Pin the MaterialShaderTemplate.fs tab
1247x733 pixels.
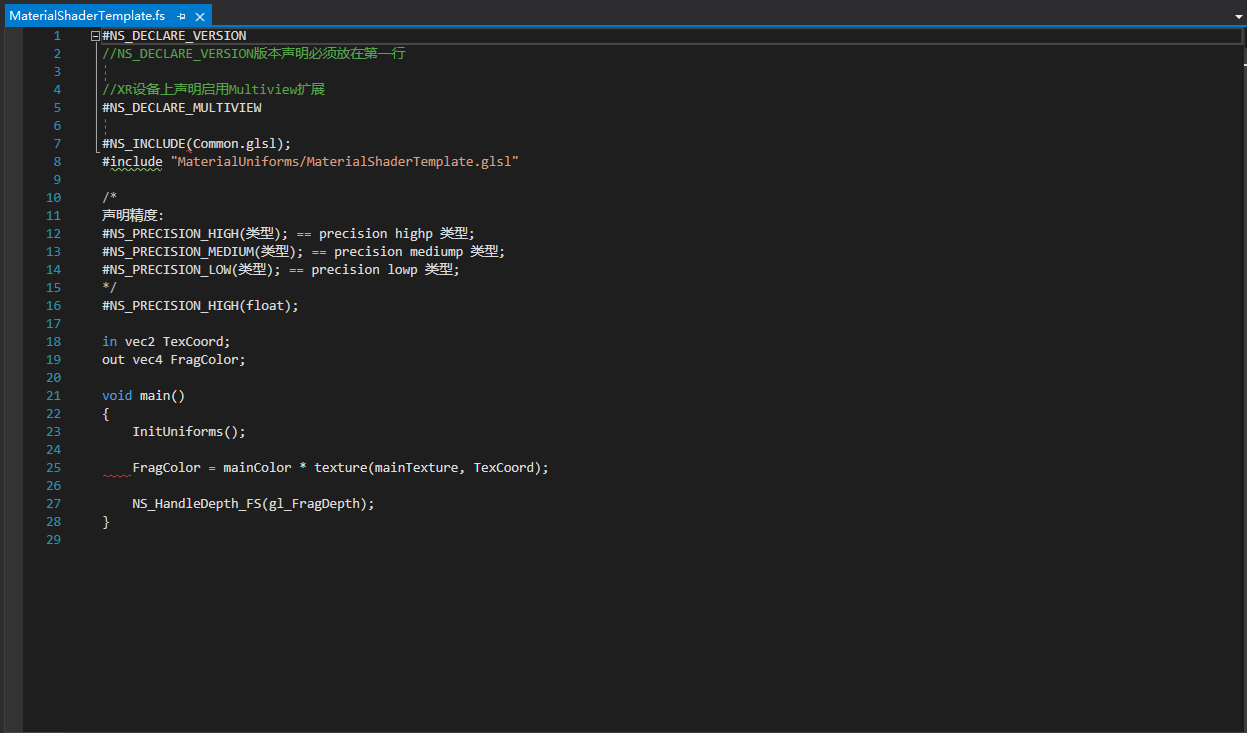coord(181,17)
